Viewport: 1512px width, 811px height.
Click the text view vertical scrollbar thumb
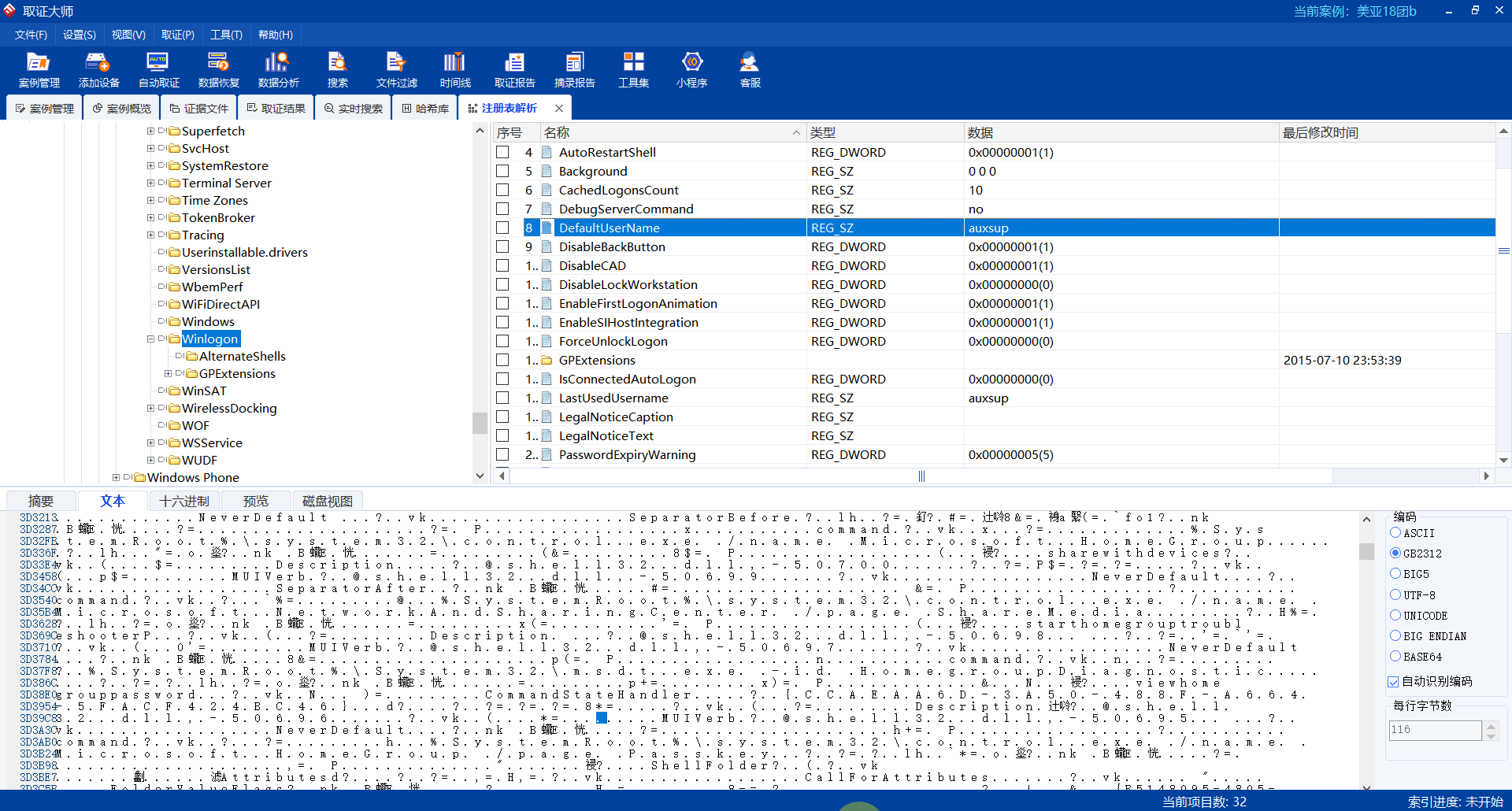(x=1366, y=552)
